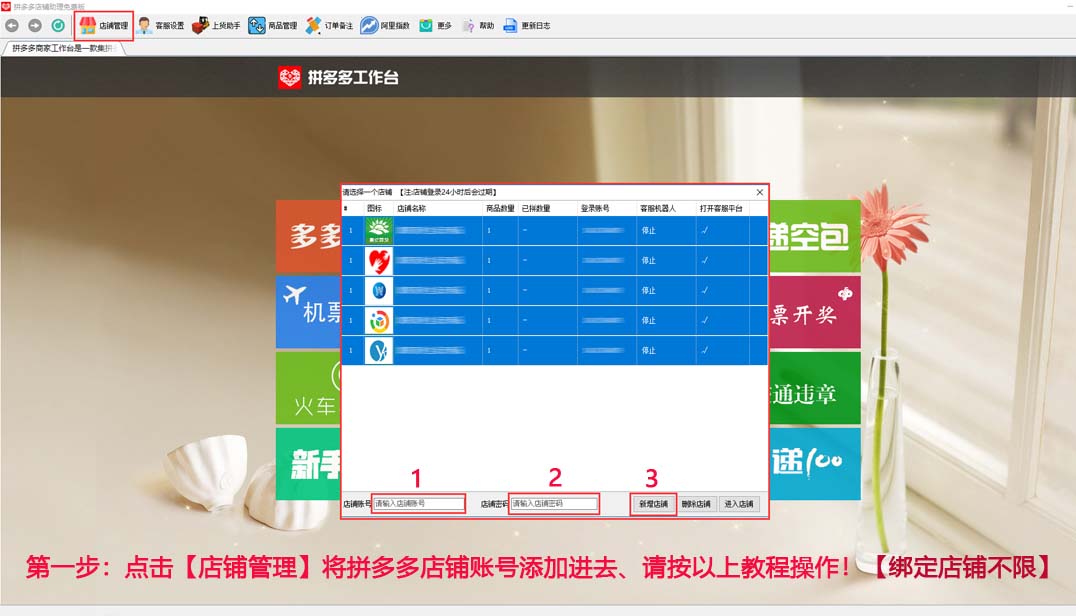1076x616 pixels.
Task: Go forward with the right arrow button
Action: click(35, 25)
